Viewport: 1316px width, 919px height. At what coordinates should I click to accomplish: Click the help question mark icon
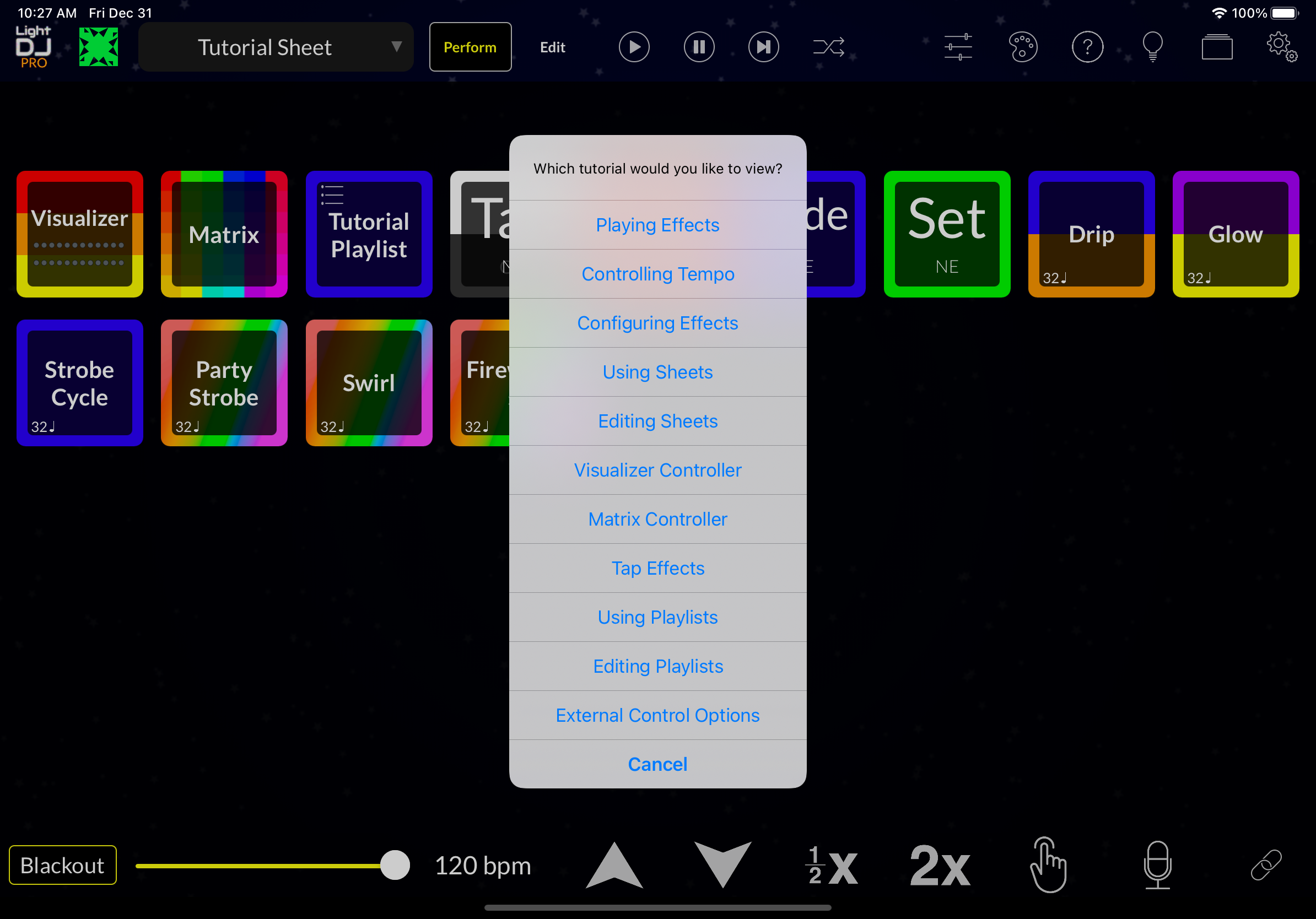pyautogui.click(x=1087, y=47)
